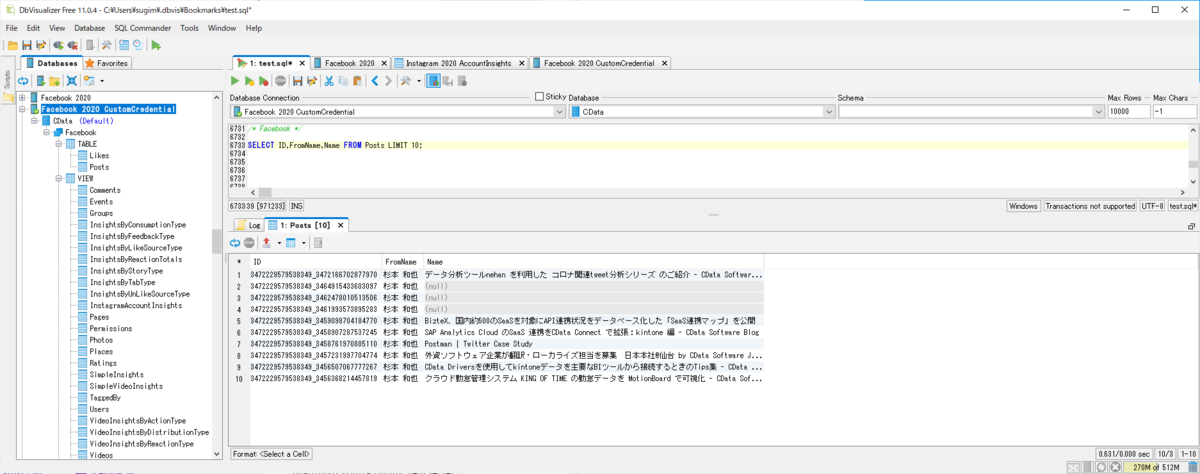Select the Format Select a Cell field
Screen dimensions: 1200x474
coord(273,453)
